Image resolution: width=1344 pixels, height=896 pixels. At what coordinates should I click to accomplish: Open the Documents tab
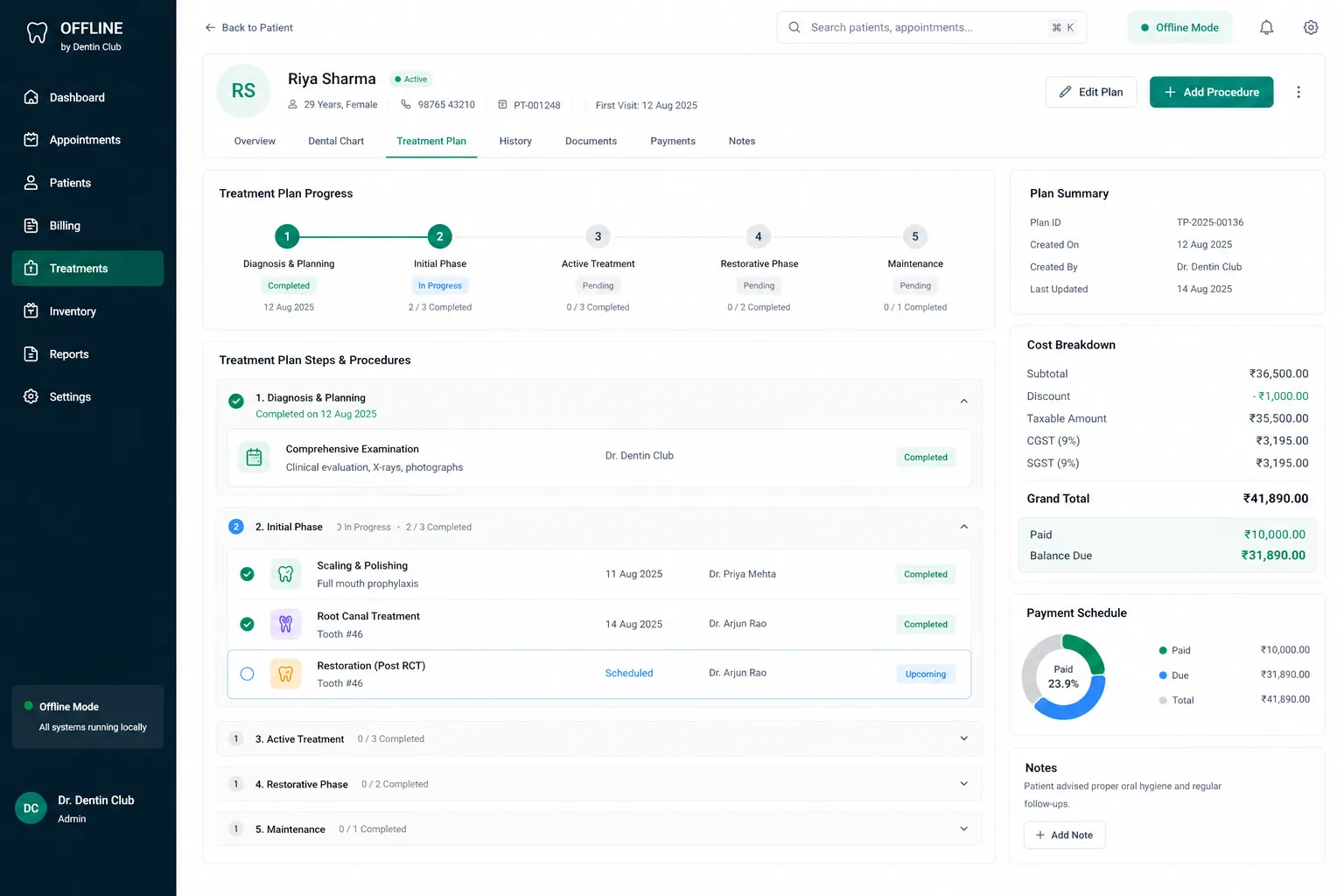(x=591, y=141)
